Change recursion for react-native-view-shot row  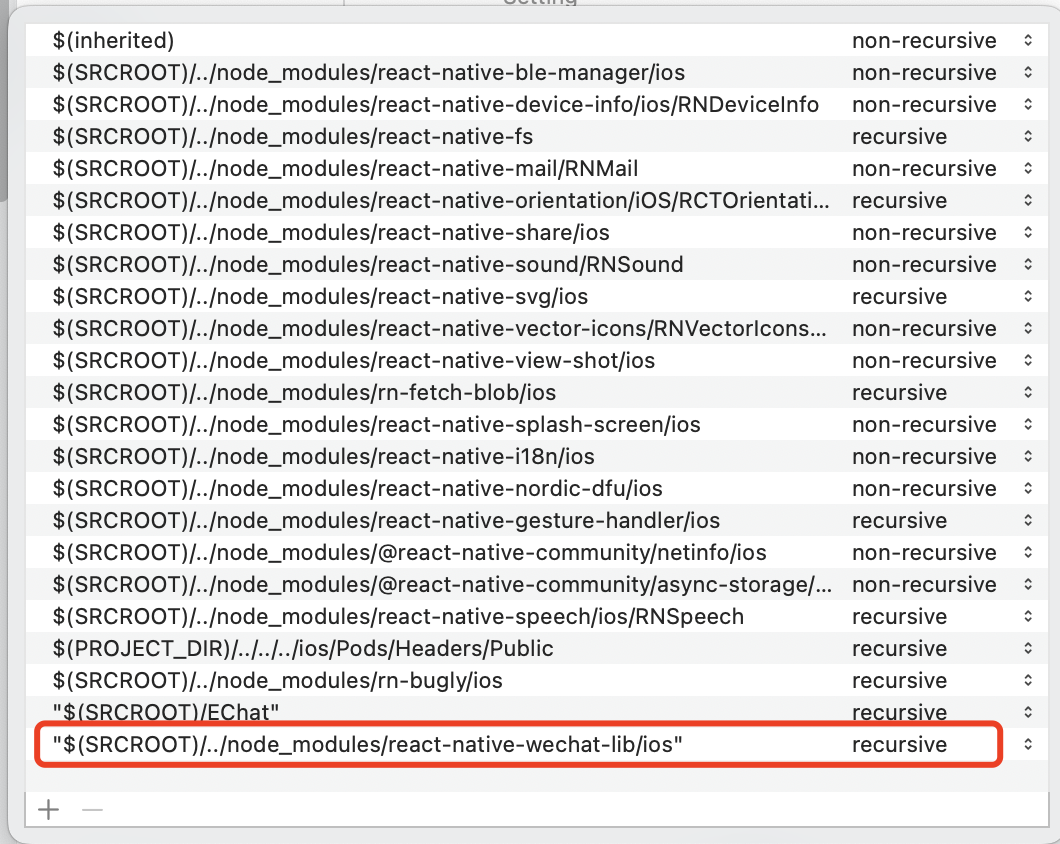point(1028,360)
